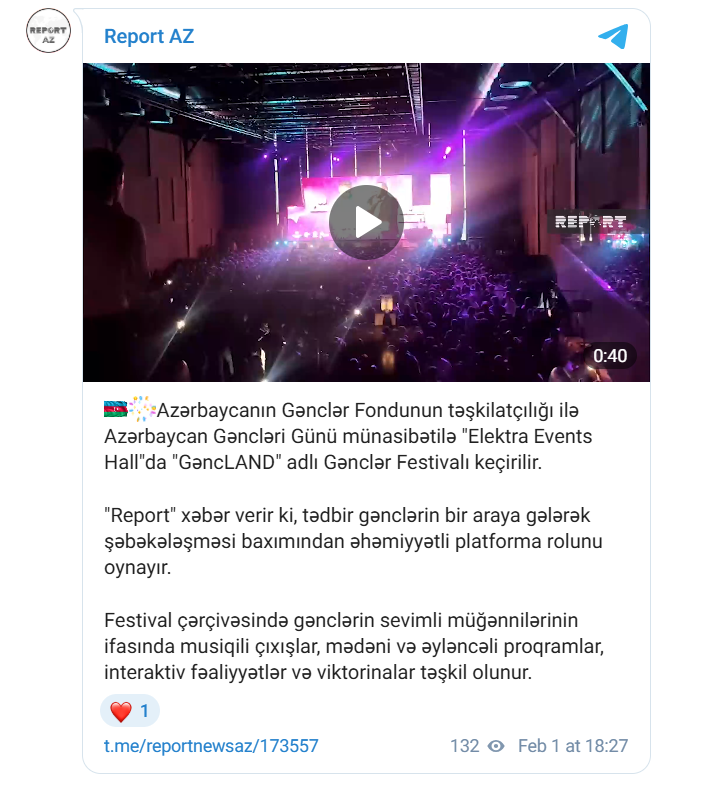Click the confetti emoji in post text
The height and width of the screenshot is (787, 712).
[x=143, y=409]
